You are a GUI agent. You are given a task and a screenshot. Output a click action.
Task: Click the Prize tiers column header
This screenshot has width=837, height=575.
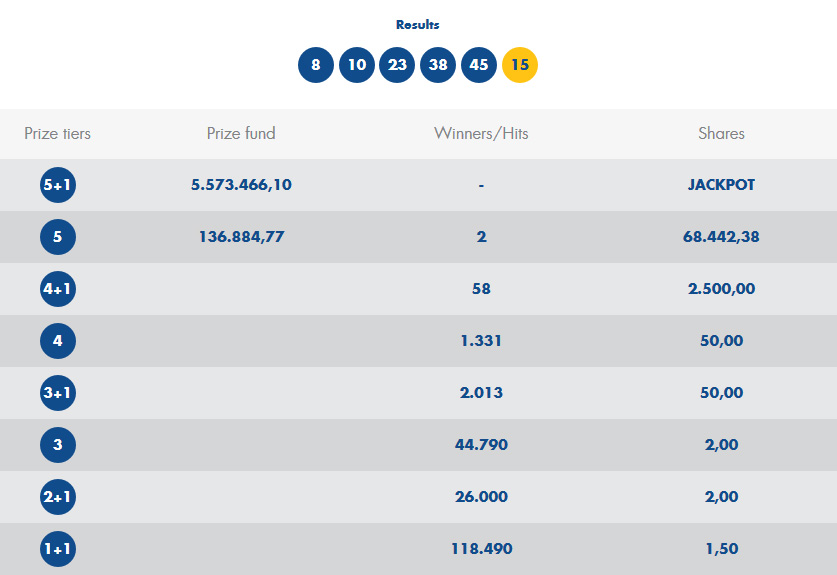point(57,133)
